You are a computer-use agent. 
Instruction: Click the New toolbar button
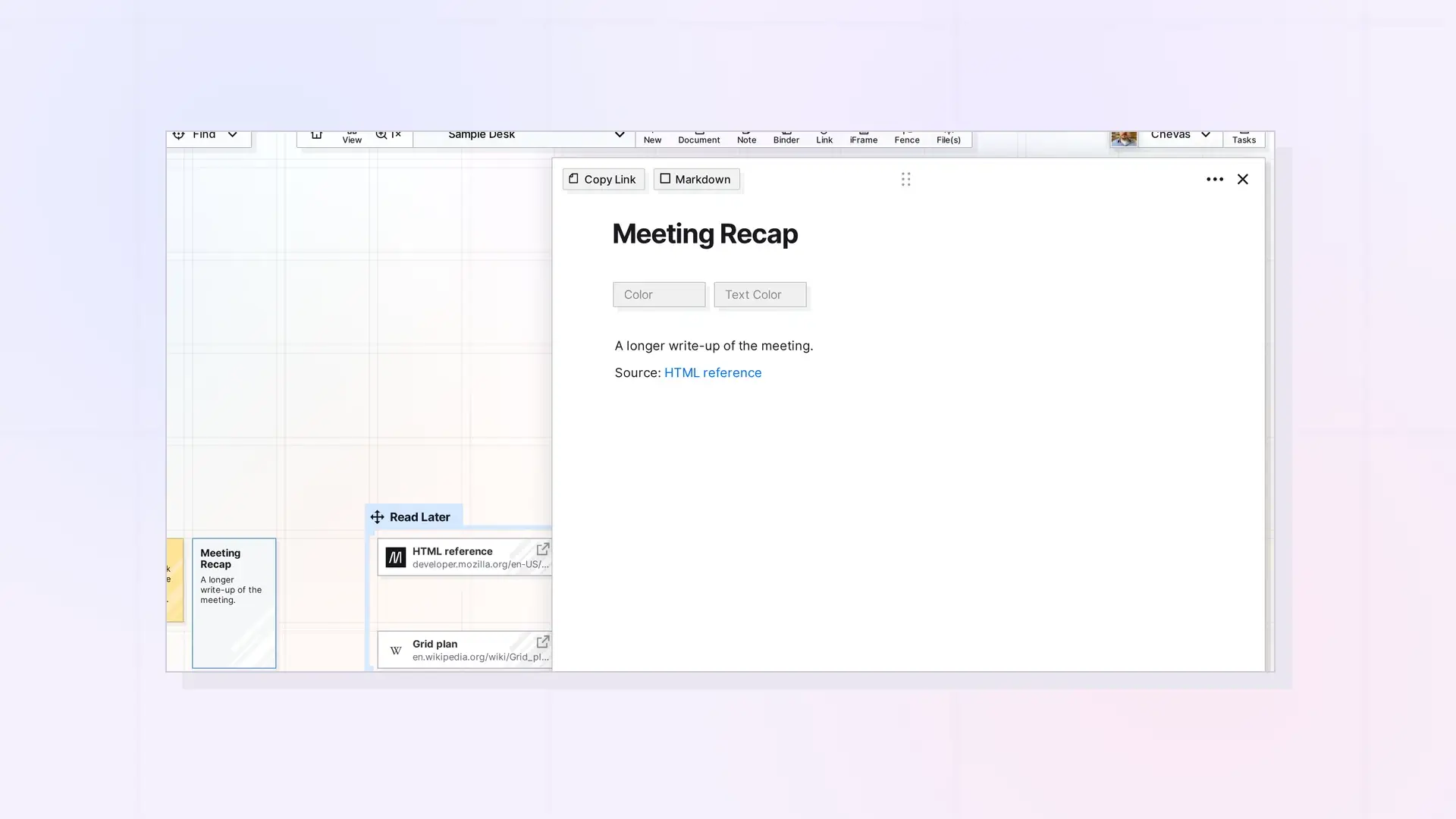click(652, 138)
